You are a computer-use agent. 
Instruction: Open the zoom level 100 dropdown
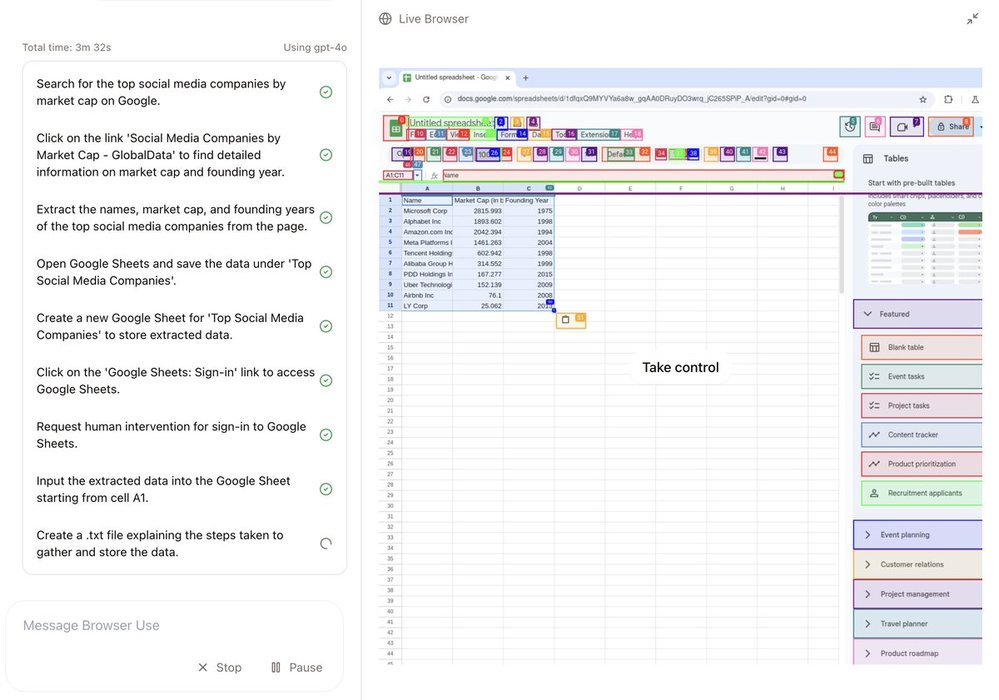(487, 154)
